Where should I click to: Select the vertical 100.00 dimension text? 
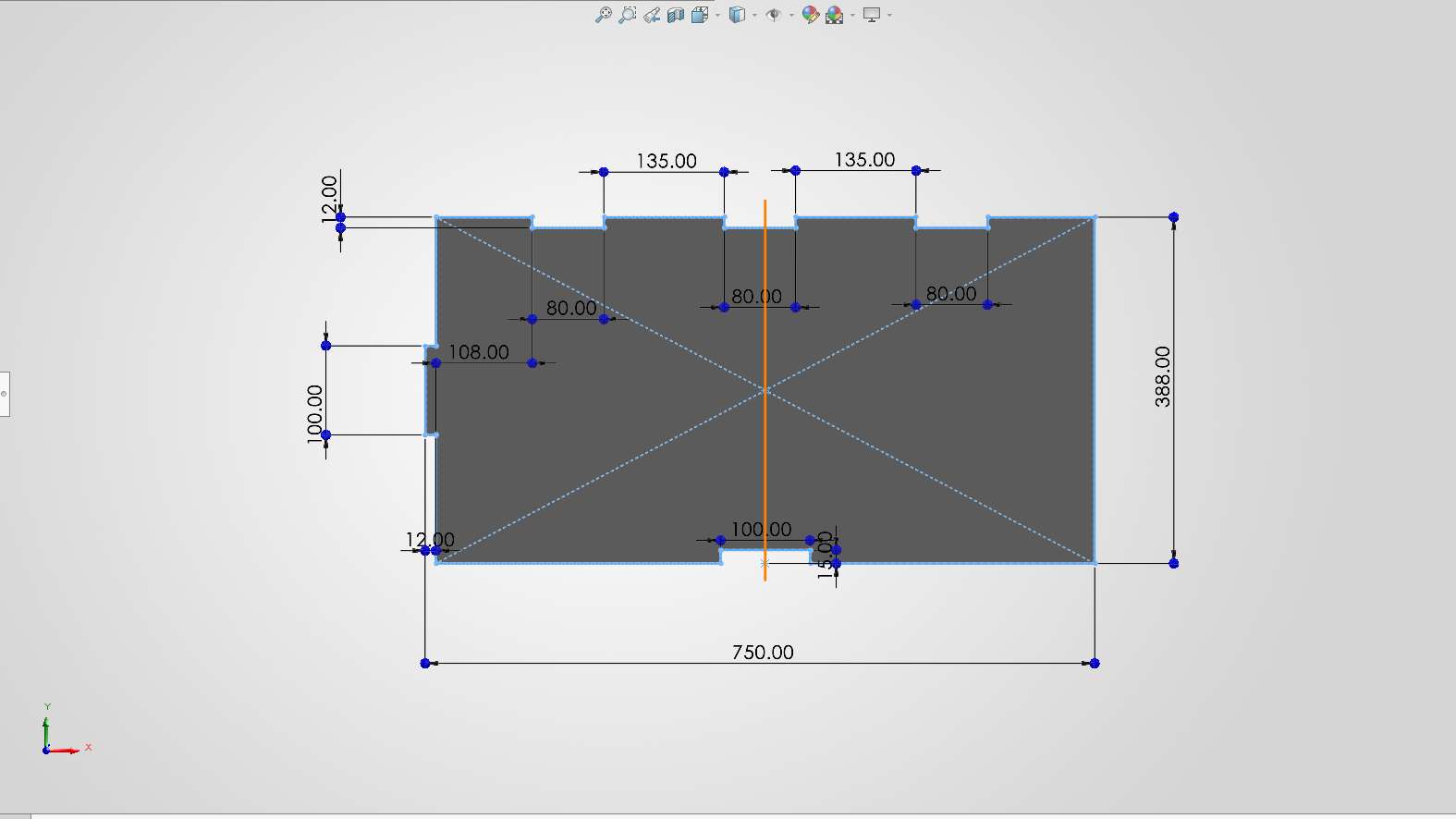coord(314,414)
